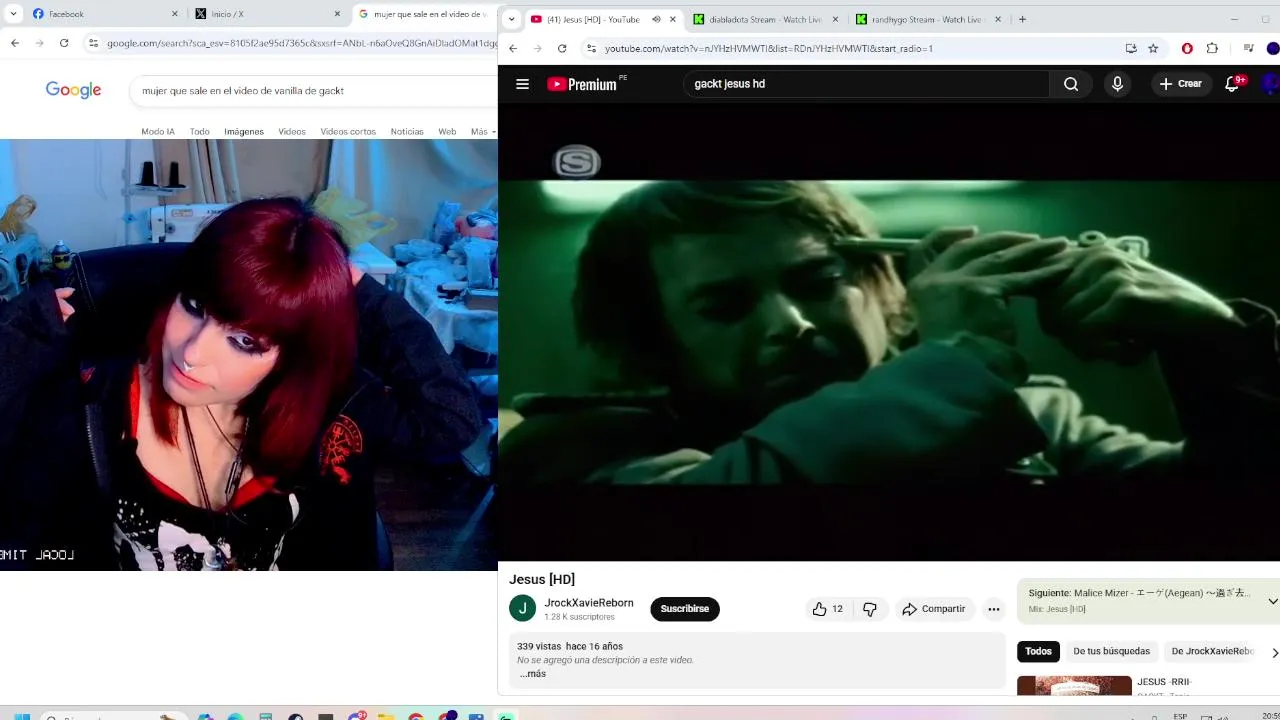The image size is (1280, 720).
Task: Share the video with Compartir
Action: click(x=934, y=609)
